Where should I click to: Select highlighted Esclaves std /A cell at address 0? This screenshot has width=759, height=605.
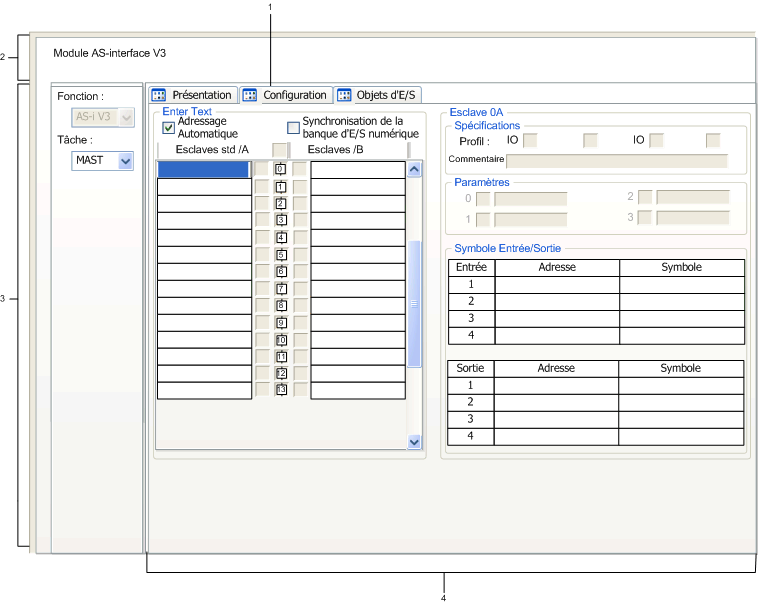[204, 169]
